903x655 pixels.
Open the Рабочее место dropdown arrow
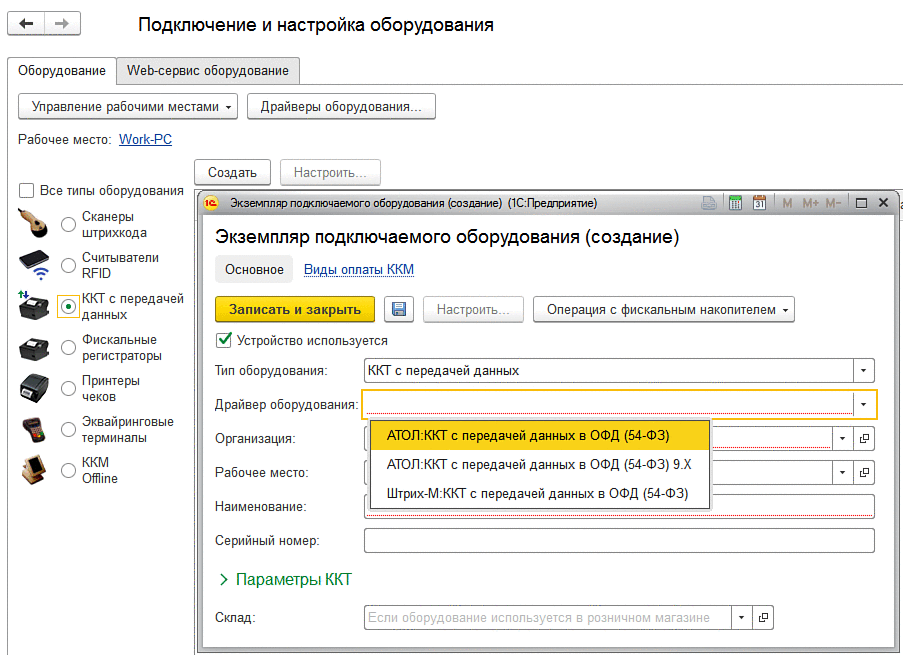(843, 472)
